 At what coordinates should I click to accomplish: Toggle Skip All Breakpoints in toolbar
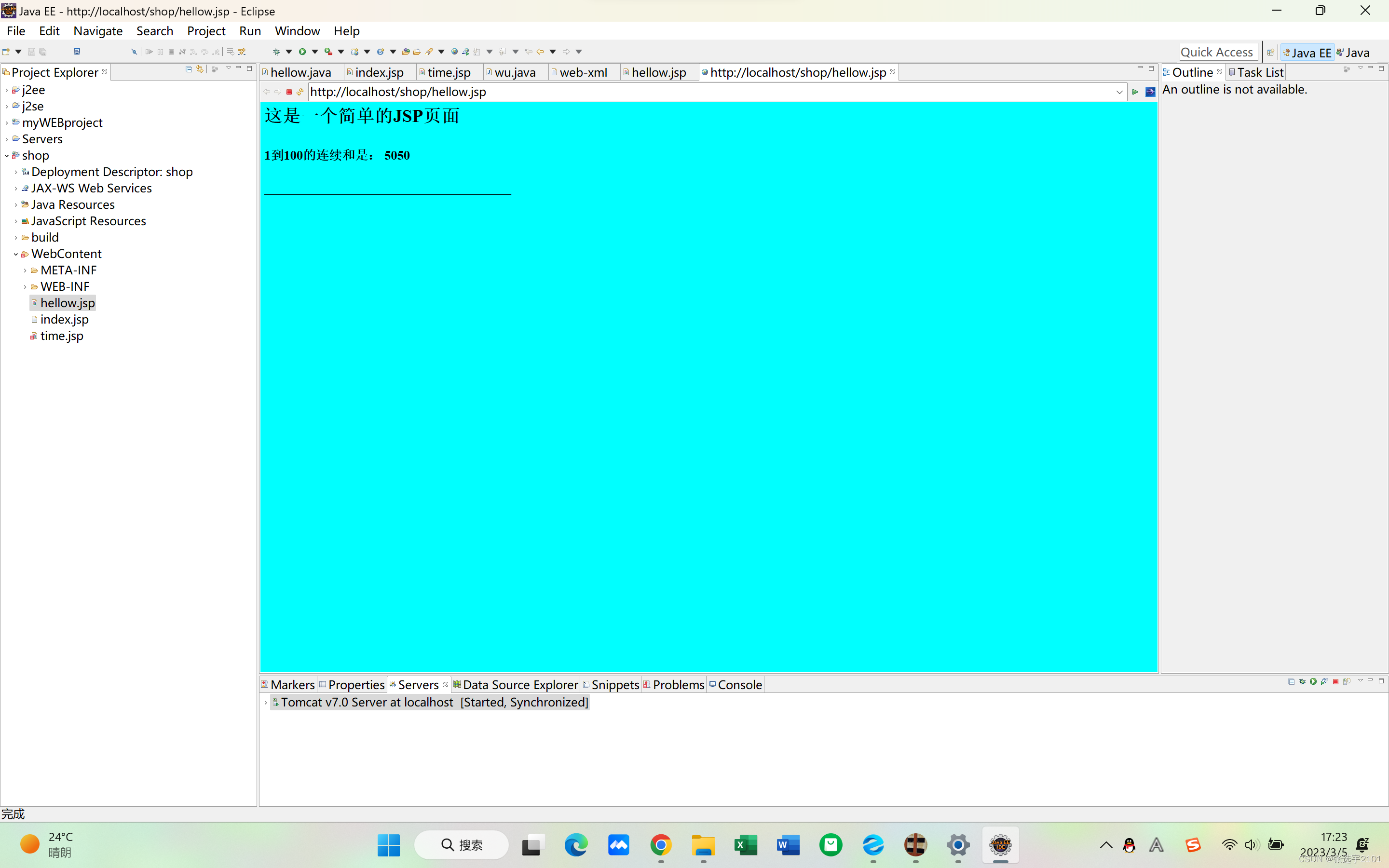coord(134,52)
